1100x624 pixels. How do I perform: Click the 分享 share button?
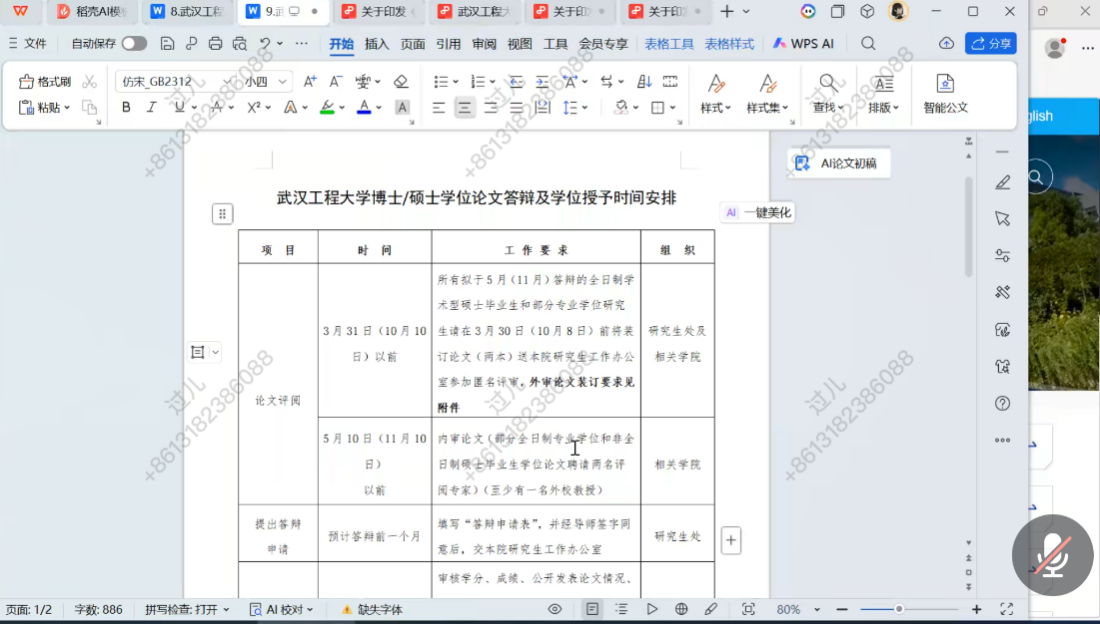point(990,44)
